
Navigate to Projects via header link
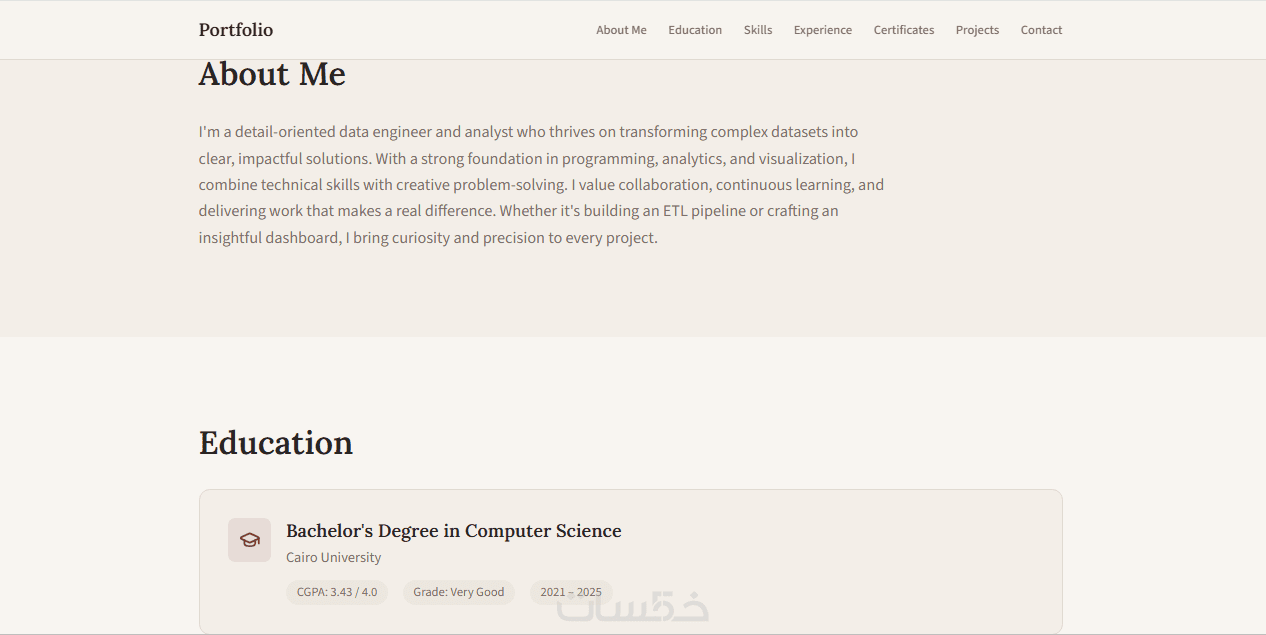[x=977, y=30]
